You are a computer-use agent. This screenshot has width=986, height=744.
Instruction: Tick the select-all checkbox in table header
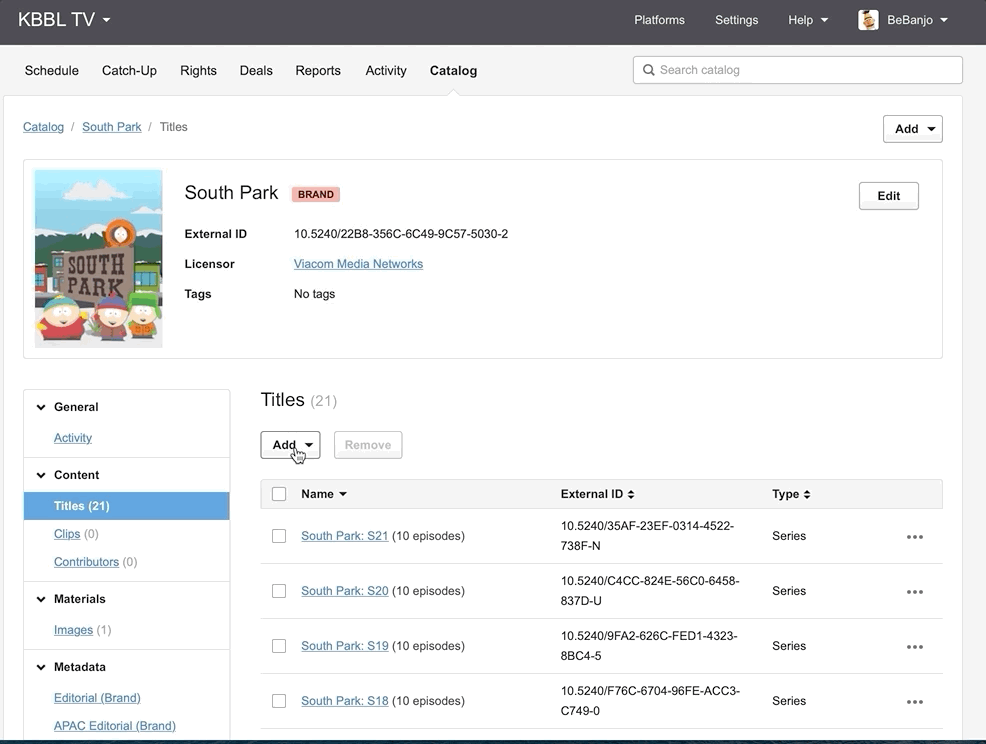click(x=279, y=494)
